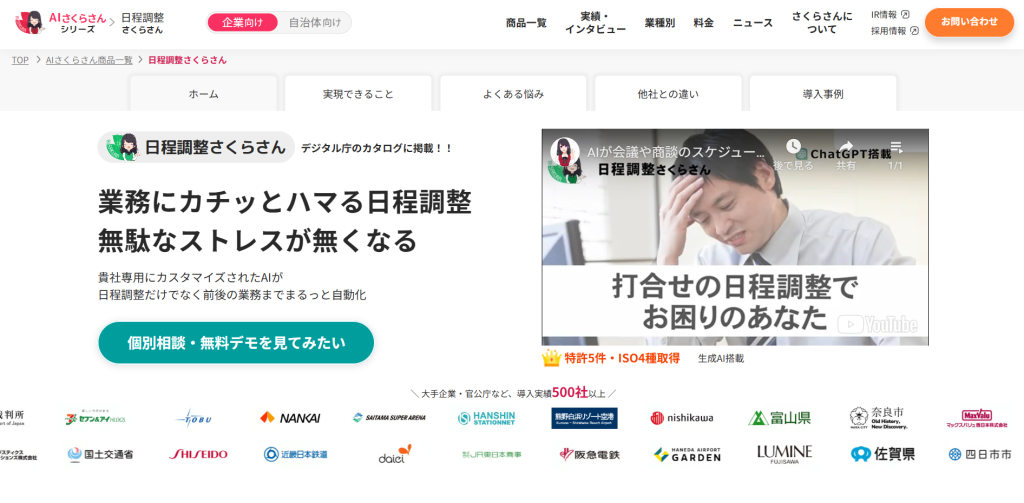Play the 打合せの日程調整 video thumbnail
1024x503 pixels.
[x=735, y=237]
